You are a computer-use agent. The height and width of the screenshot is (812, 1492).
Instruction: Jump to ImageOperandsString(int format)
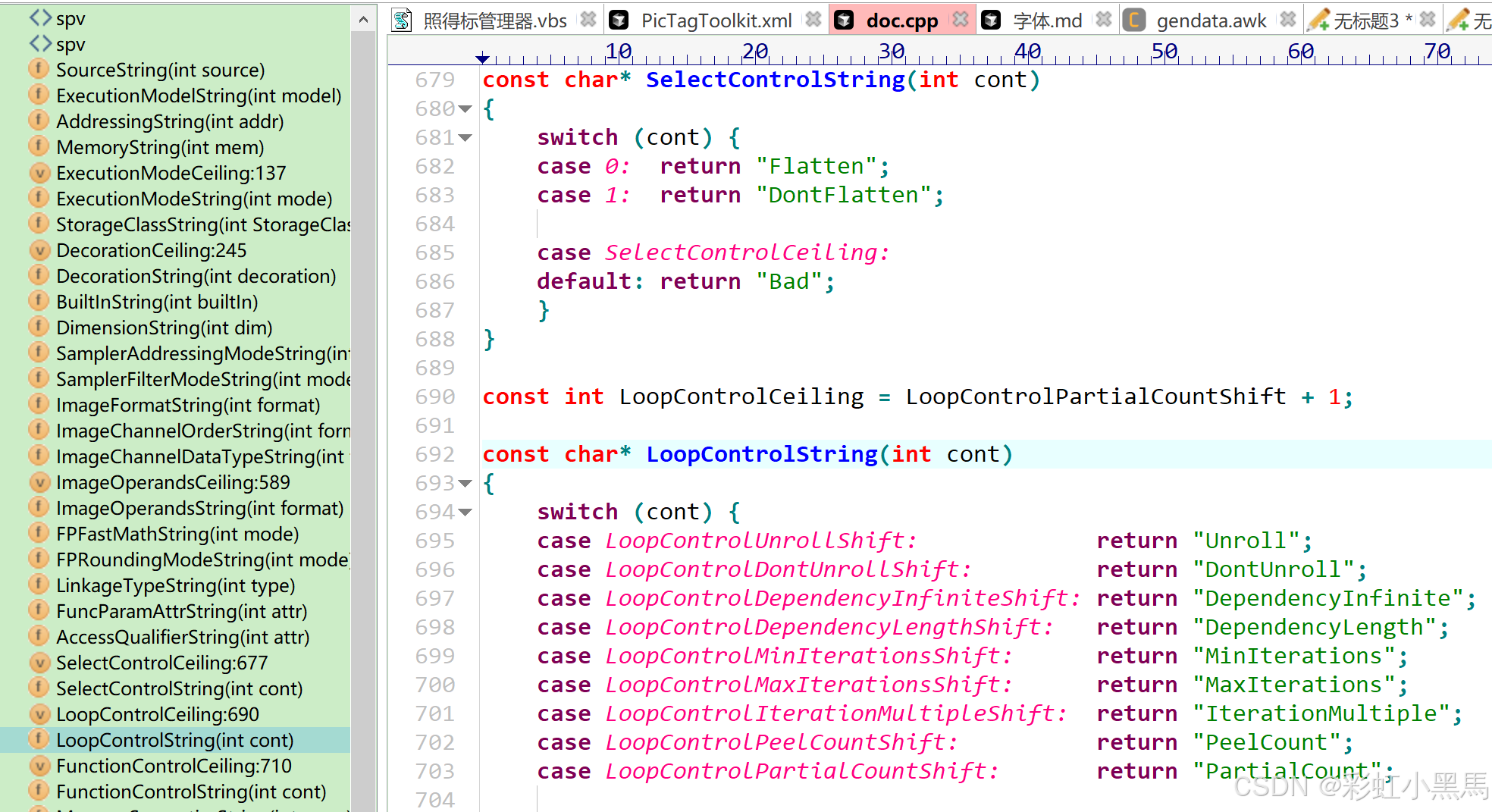[200, 508]
